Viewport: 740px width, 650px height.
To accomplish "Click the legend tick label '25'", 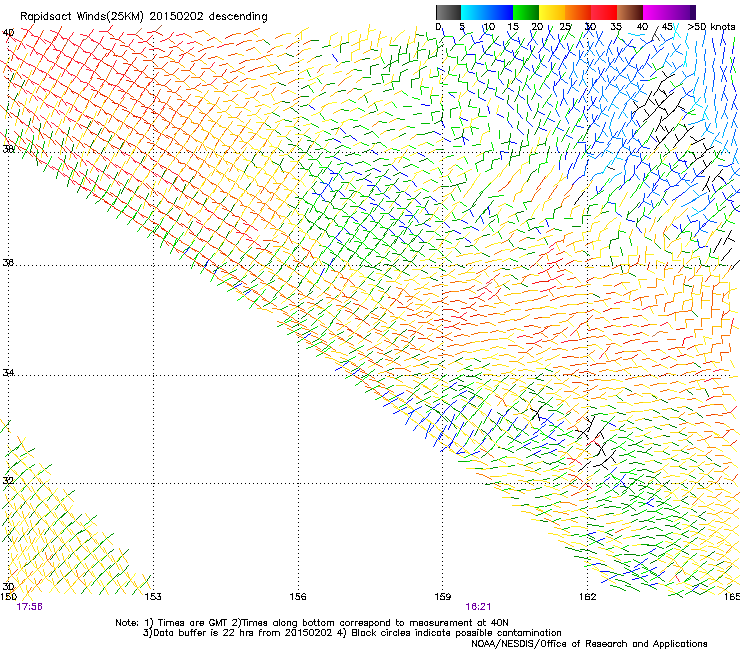I will click(565, 27).
